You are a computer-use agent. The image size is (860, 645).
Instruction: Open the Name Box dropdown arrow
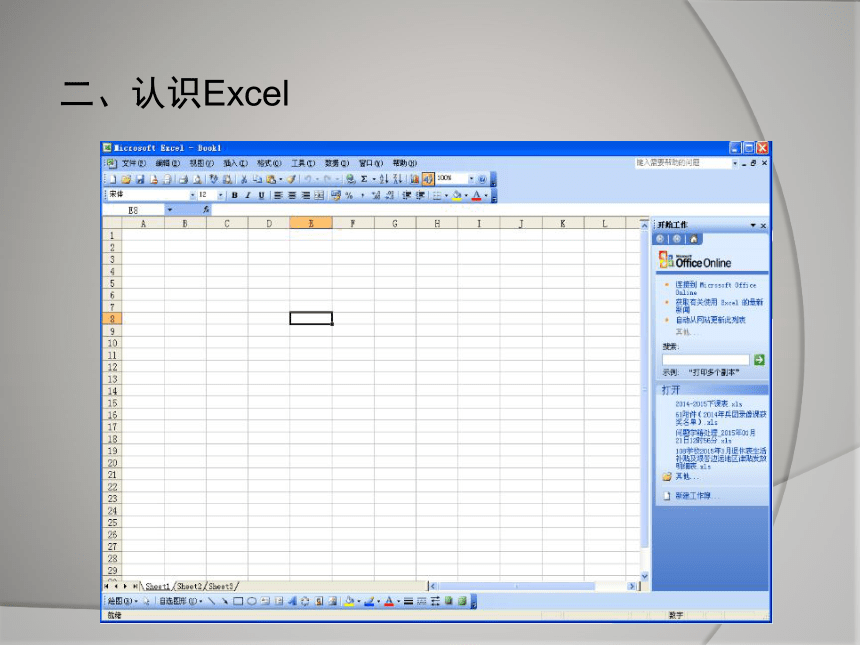coord(169,210)
